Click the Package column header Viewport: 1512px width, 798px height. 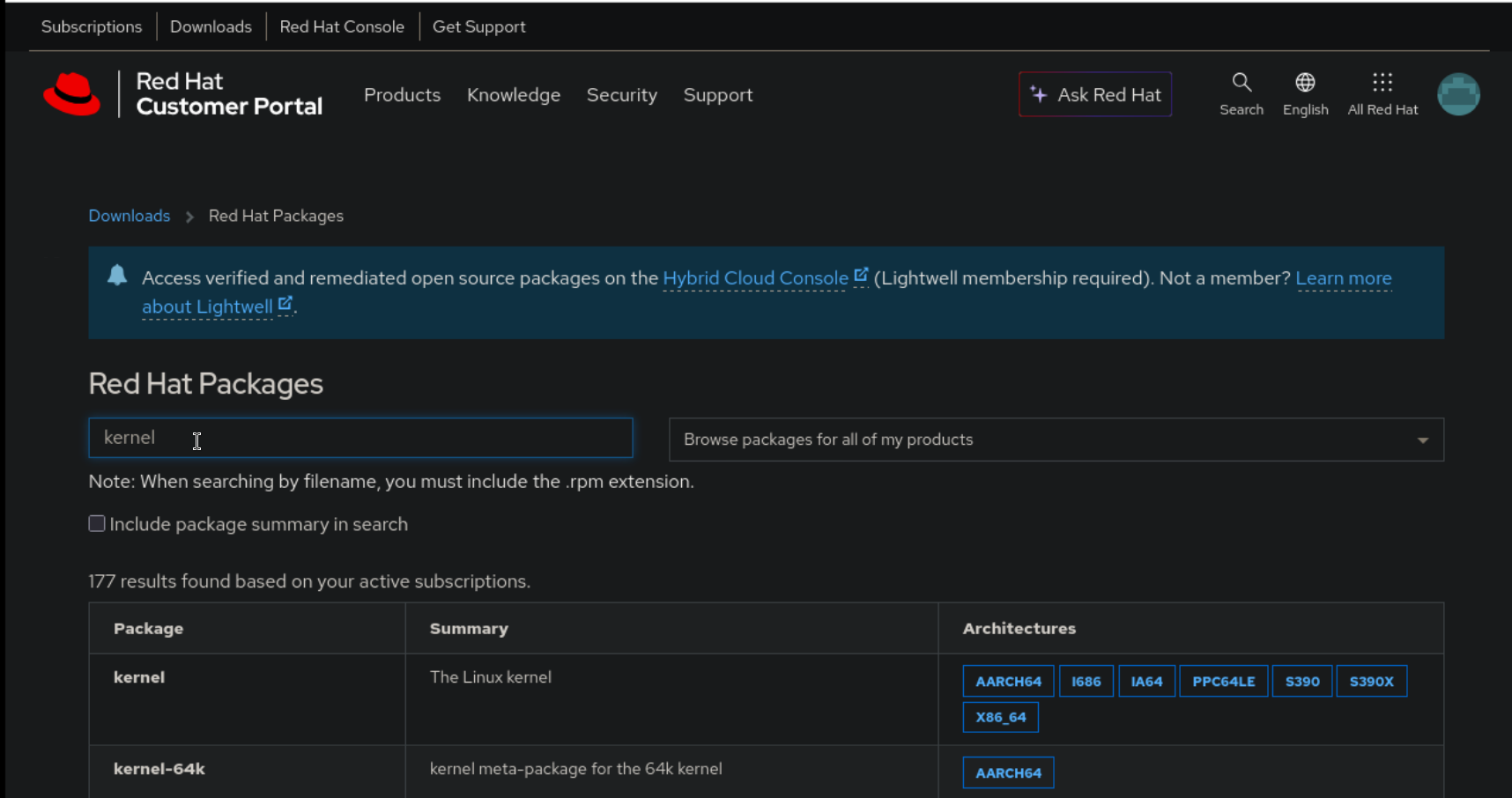148,628
